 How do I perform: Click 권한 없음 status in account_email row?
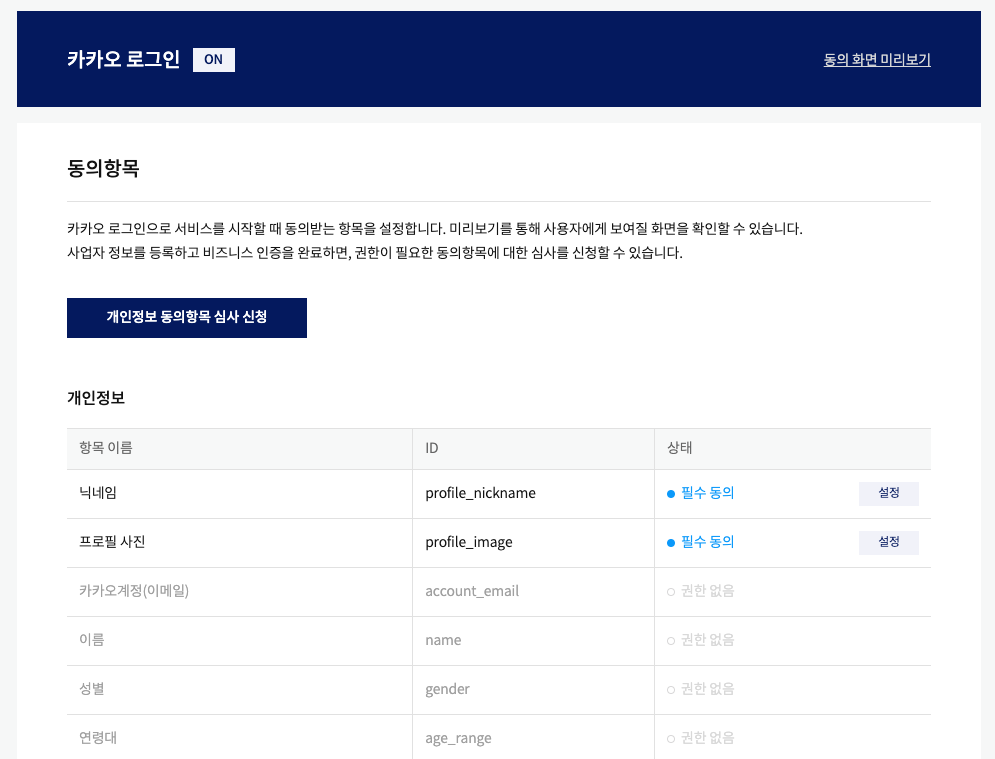(701, 591)
